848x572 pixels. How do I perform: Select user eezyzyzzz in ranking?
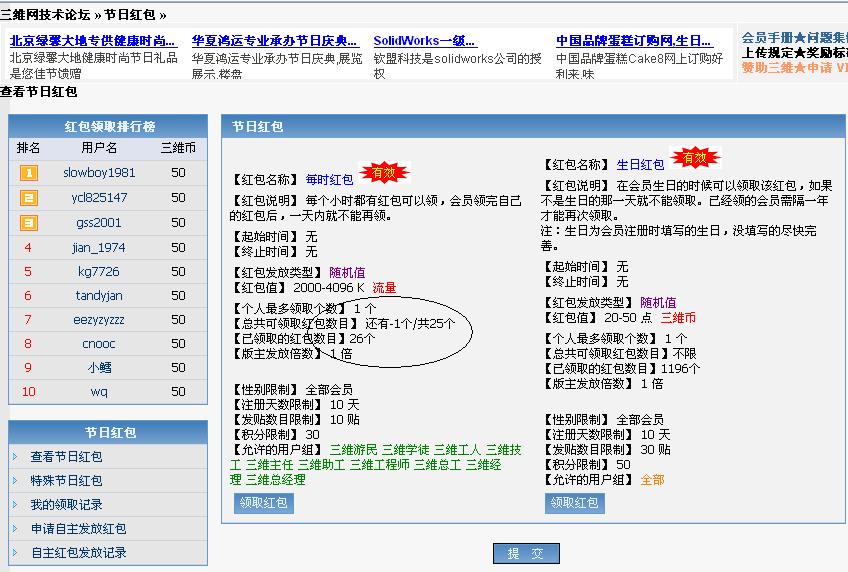(99, 320)
